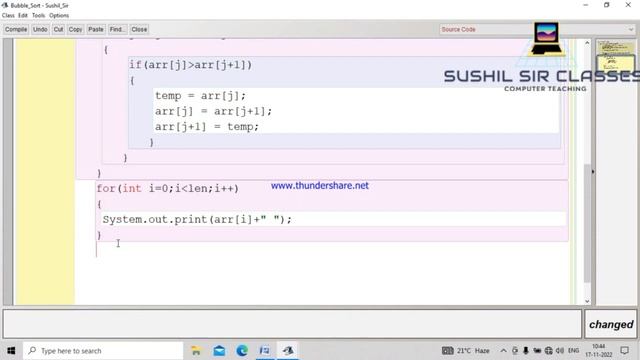Open the notification center icon

point(624,351)
